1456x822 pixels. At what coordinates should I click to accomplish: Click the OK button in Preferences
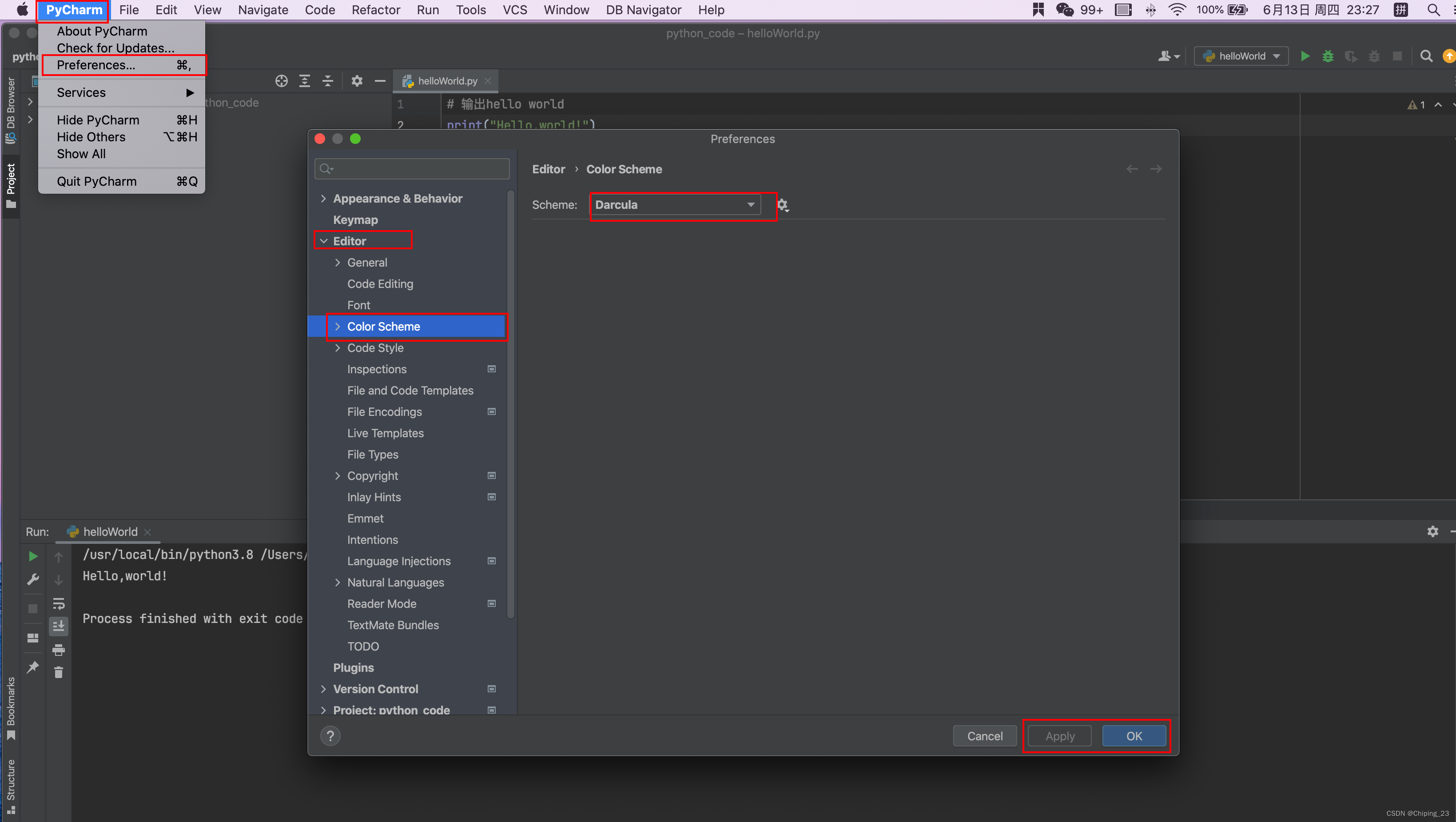pyautogui.click(x=1134, y=736)
